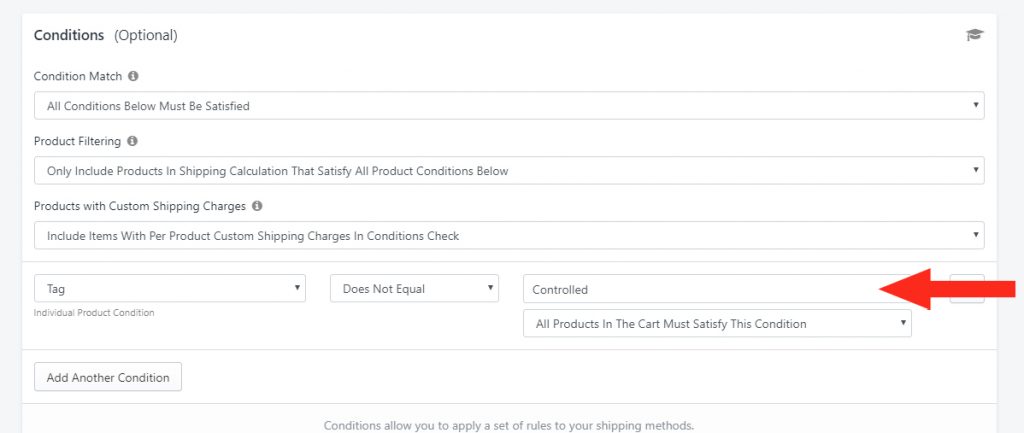Image resolution: width=1024 pixels, height=433 pixels.
Task: Click the (Optional) heading text
Action: 146,35
